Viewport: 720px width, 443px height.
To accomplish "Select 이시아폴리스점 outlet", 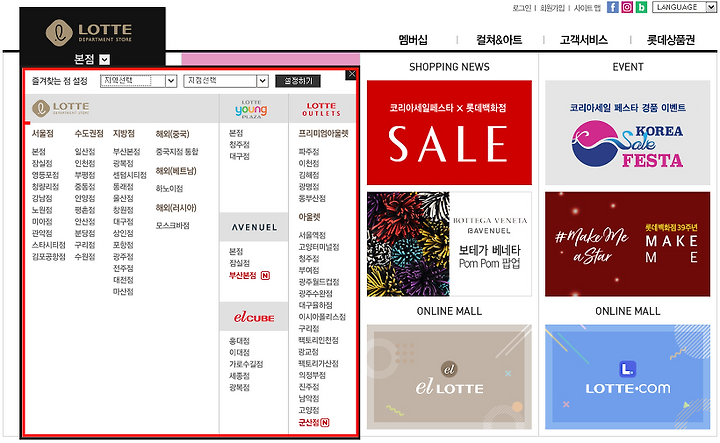I will (322, 317).
